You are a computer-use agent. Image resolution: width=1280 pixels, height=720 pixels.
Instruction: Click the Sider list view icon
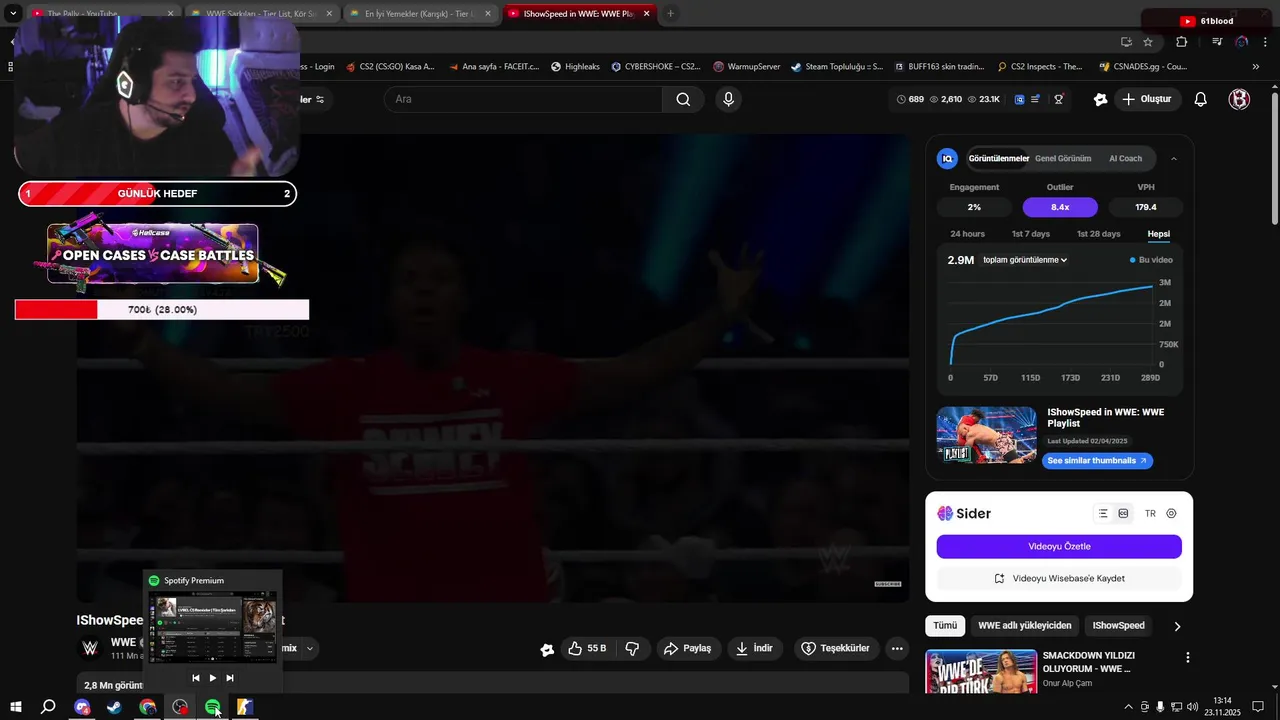(x=1103, y=513)
